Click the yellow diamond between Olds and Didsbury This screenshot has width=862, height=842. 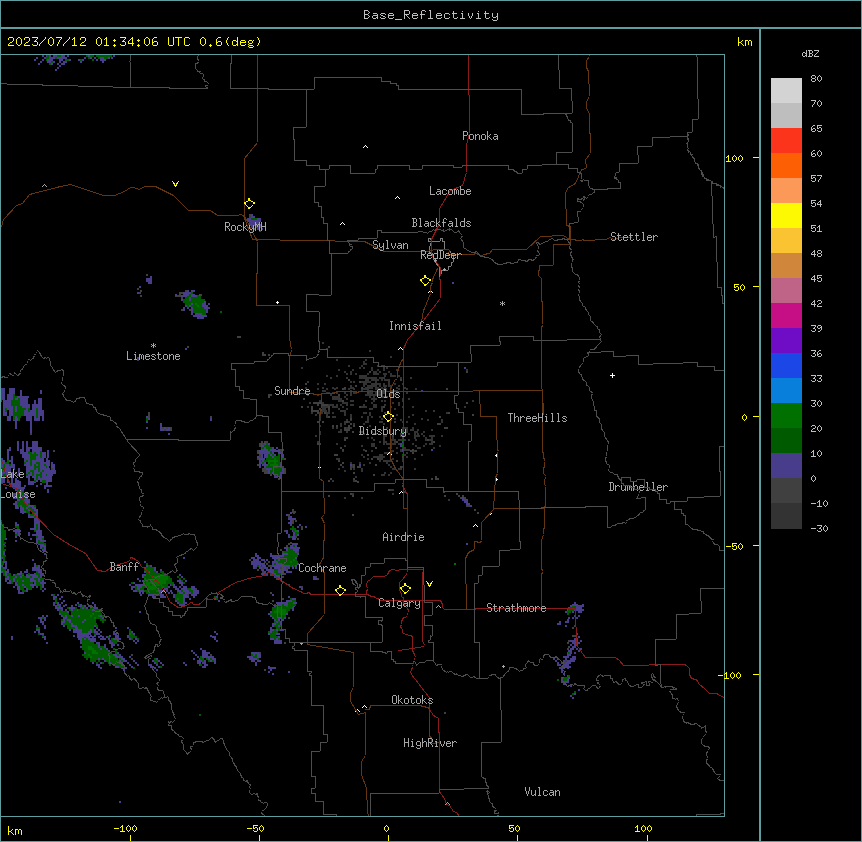[388, 417]
